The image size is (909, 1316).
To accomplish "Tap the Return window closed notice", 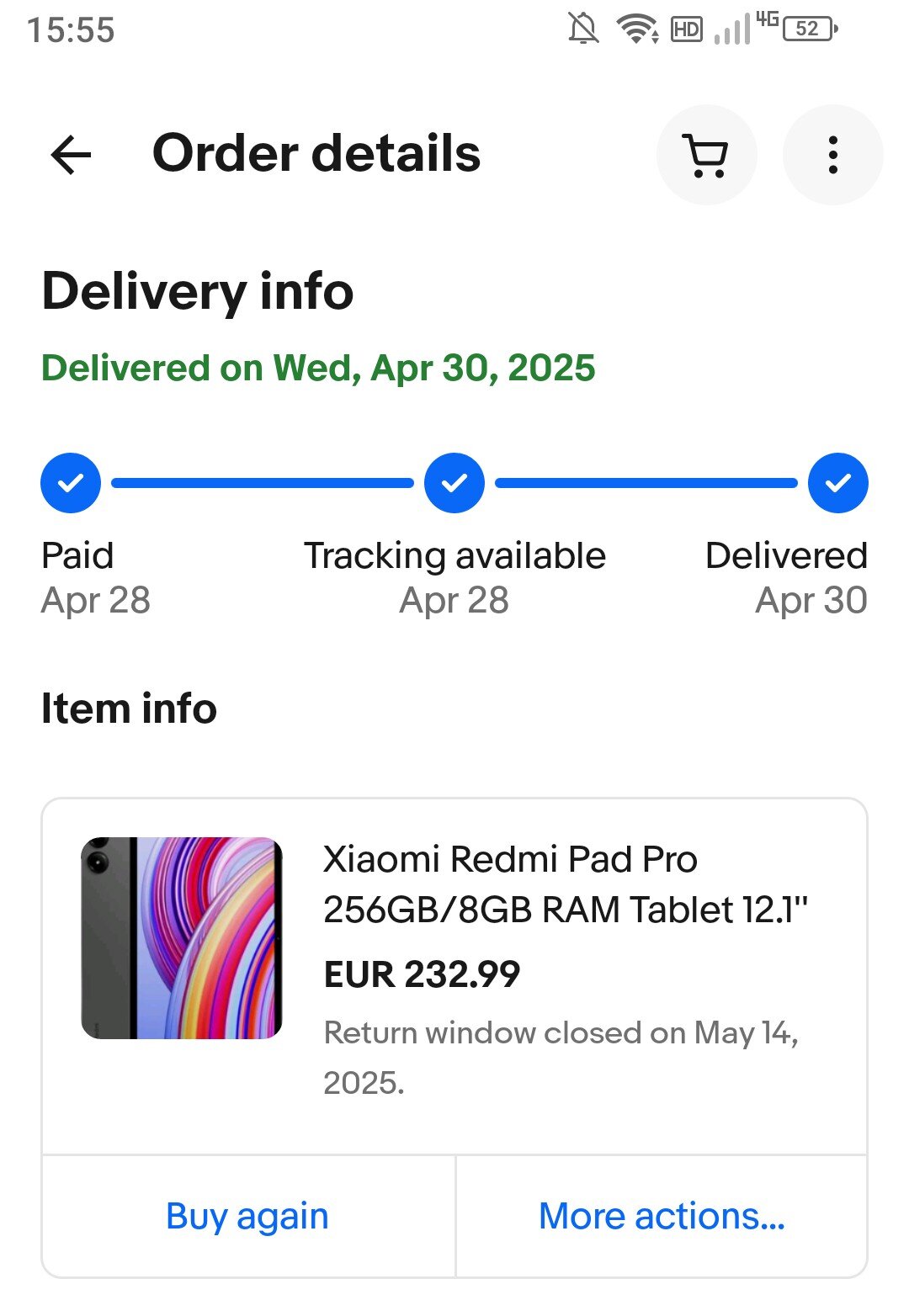I will click(x=561, y=1057).
